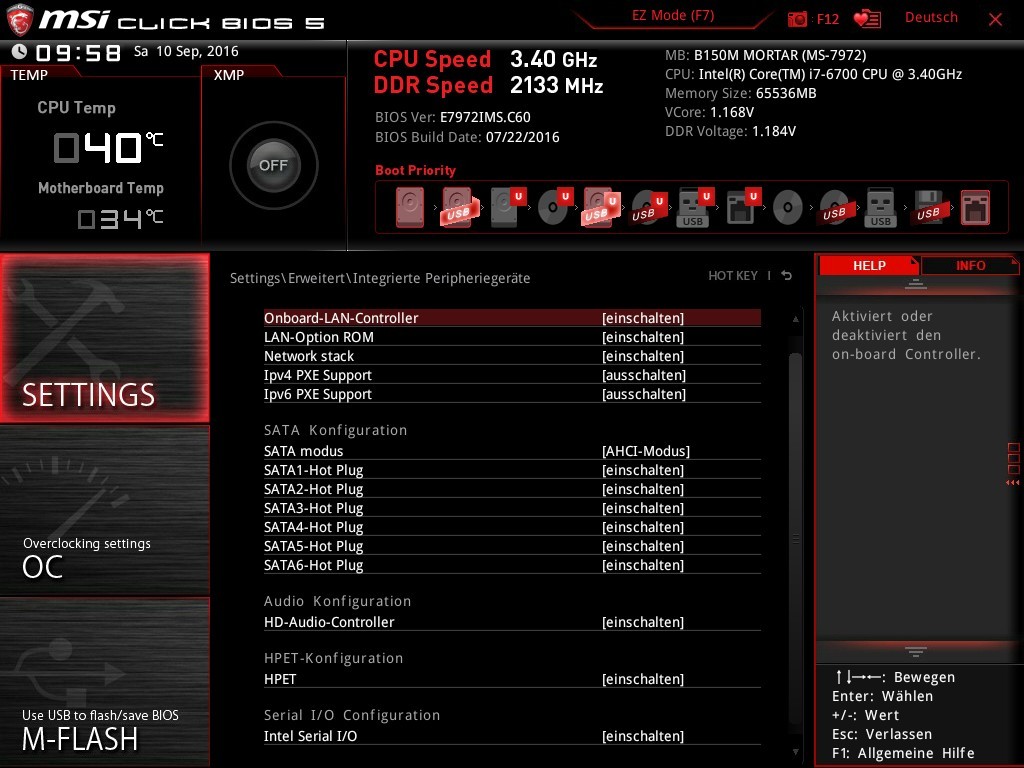Toggle SATA3-Hot Plug setting
Screen dimensions: 1024x768
(512, 508)
